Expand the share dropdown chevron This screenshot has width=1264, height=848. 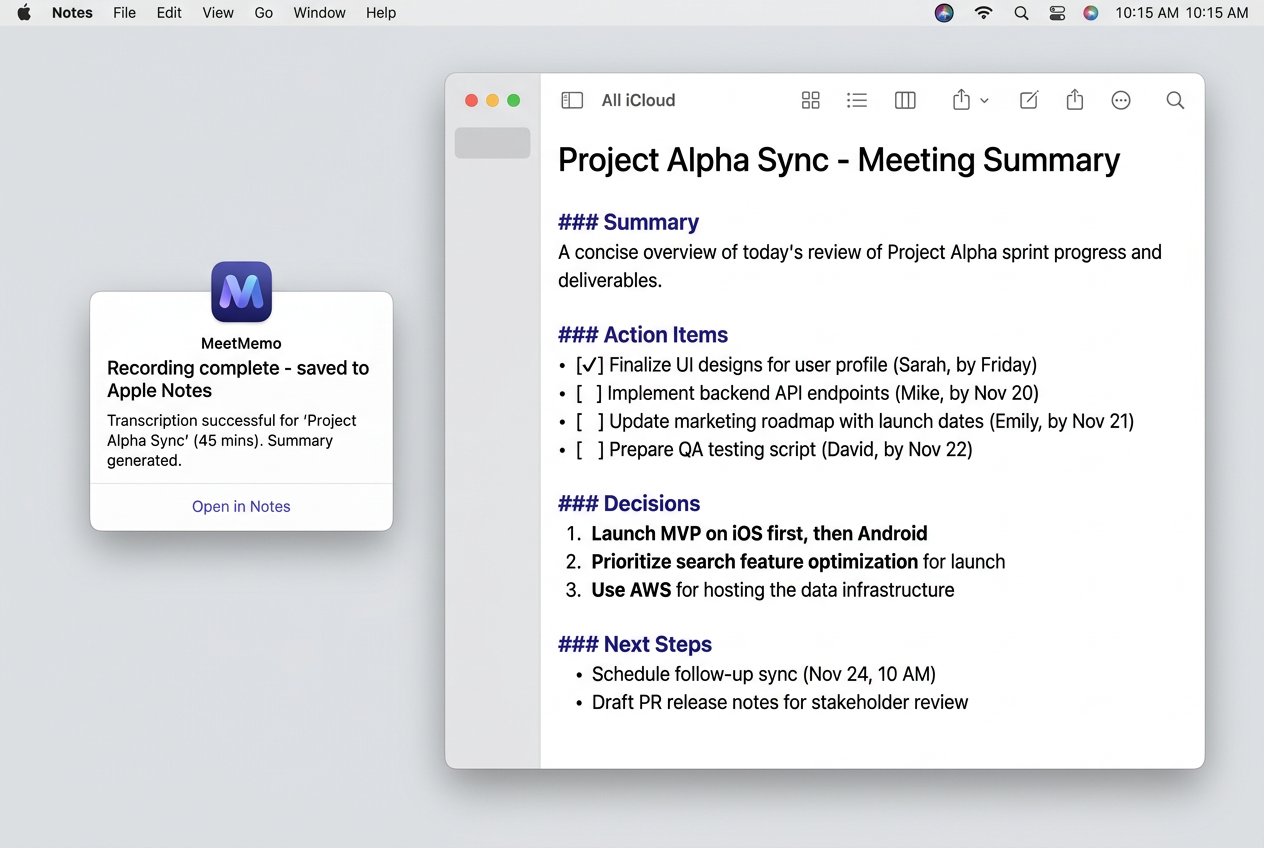click(x=984, y=101)
